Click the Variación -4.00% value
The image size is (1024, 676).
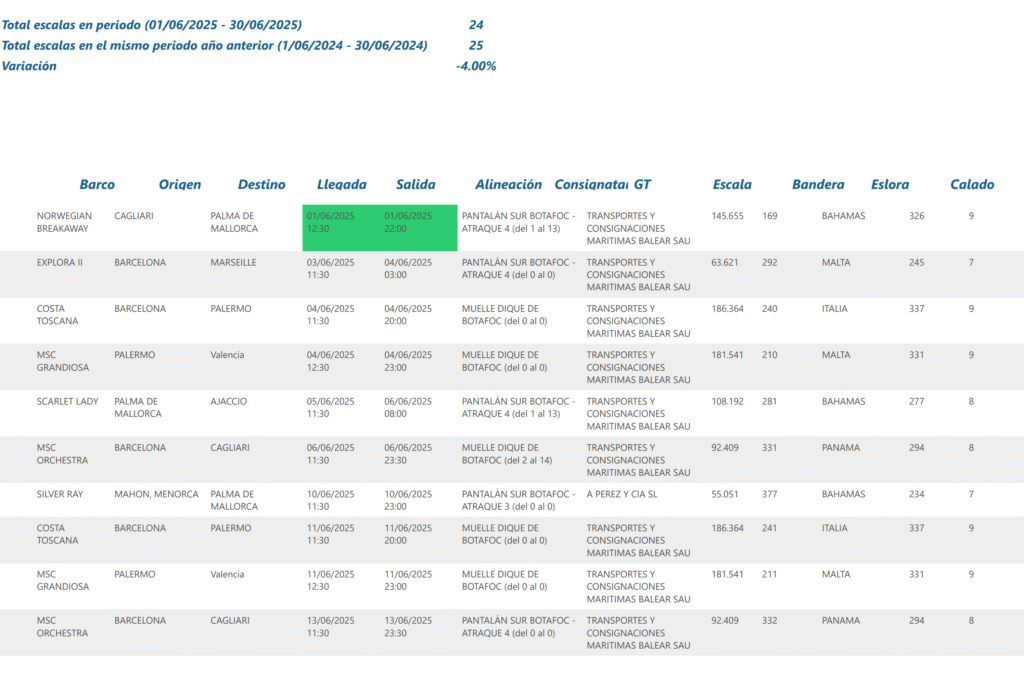(x=476, y=66)
